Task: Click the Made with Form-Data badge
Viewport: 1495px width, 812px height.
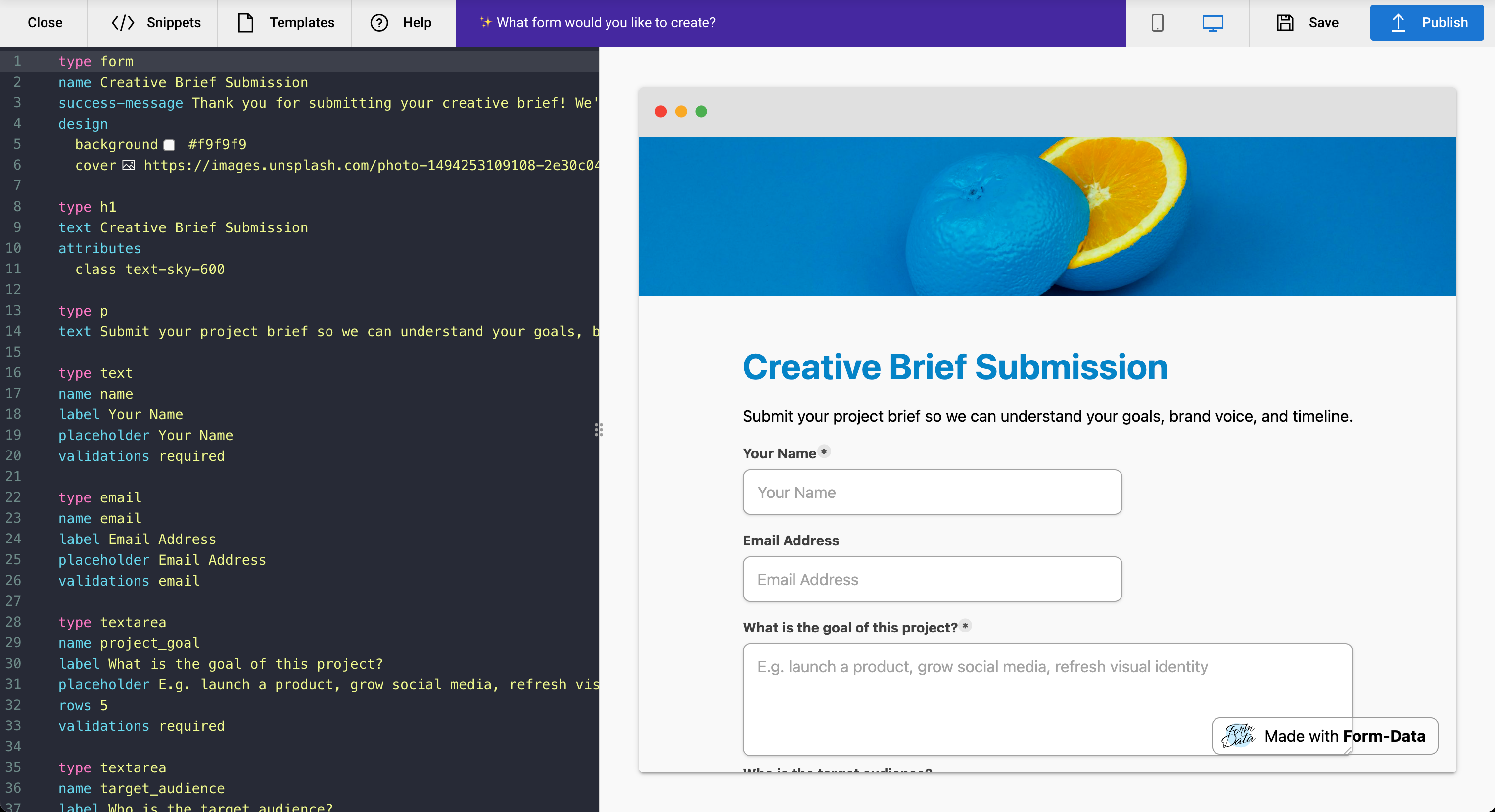Action: (1324, 736)
